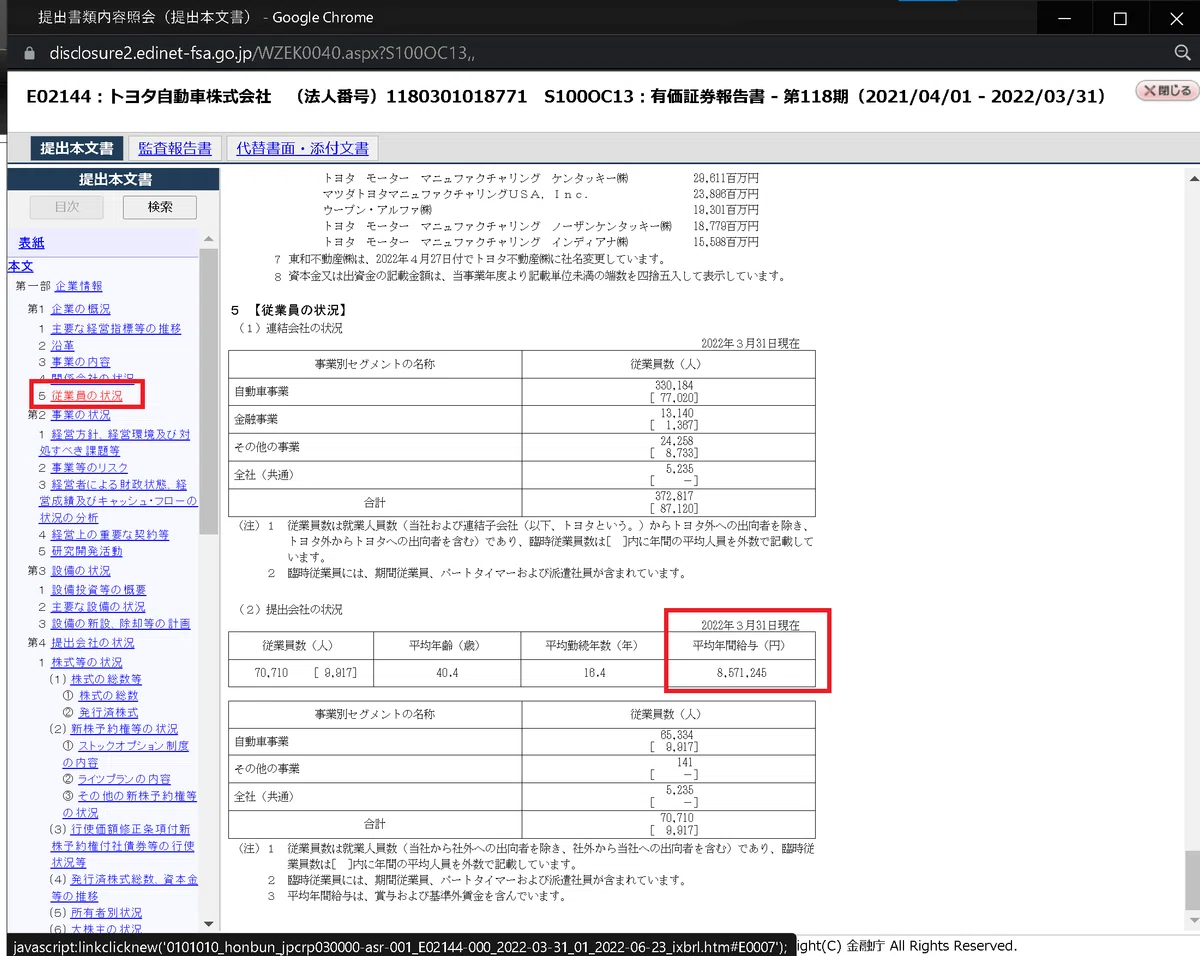Open the 研究開発活動 link
Image resolution: width=1200 pixels, height=956 pixels.
[87, 551]
